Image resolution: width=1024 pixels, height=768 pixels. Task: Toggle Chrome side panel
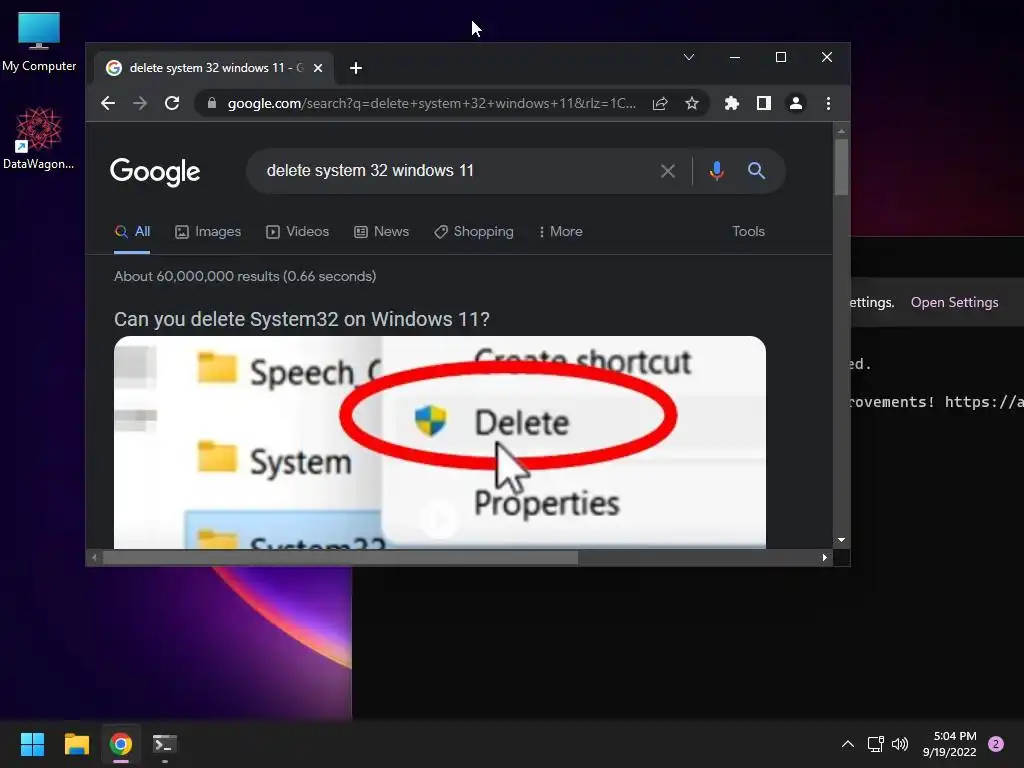point(763,103)
